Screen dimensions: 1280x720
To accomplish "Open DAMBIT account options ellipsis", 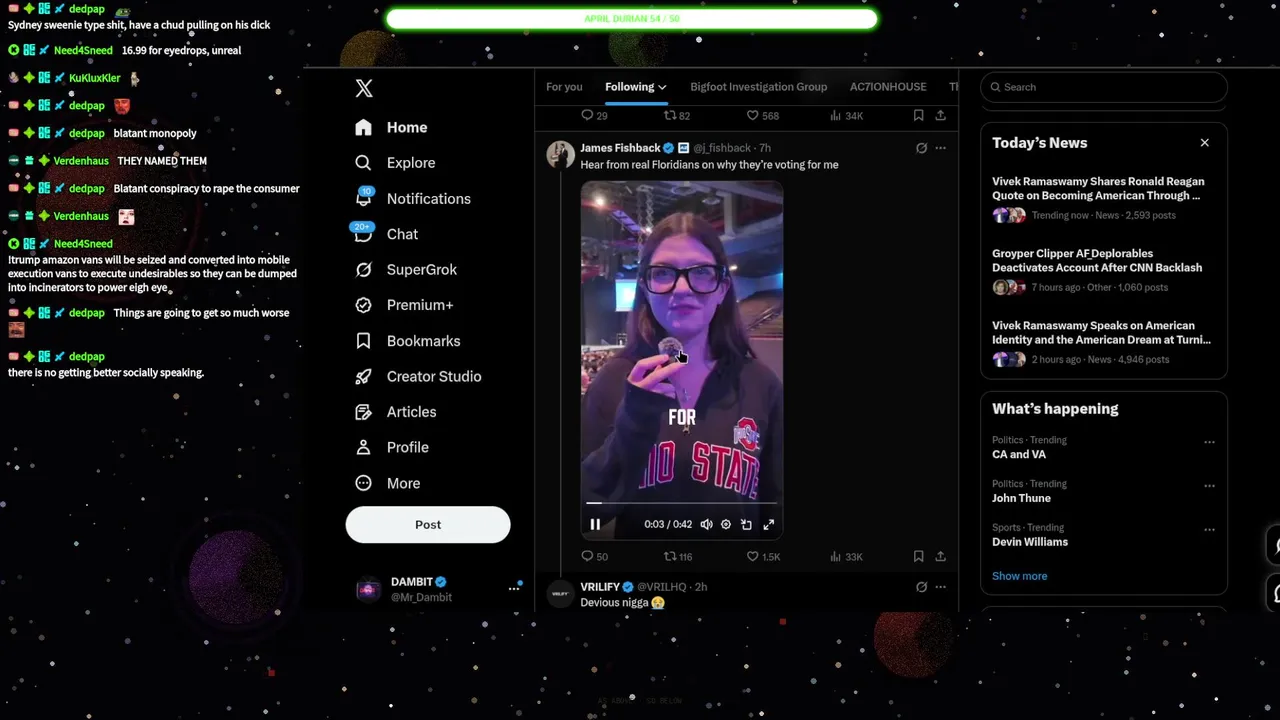I will tap(514, 588).
